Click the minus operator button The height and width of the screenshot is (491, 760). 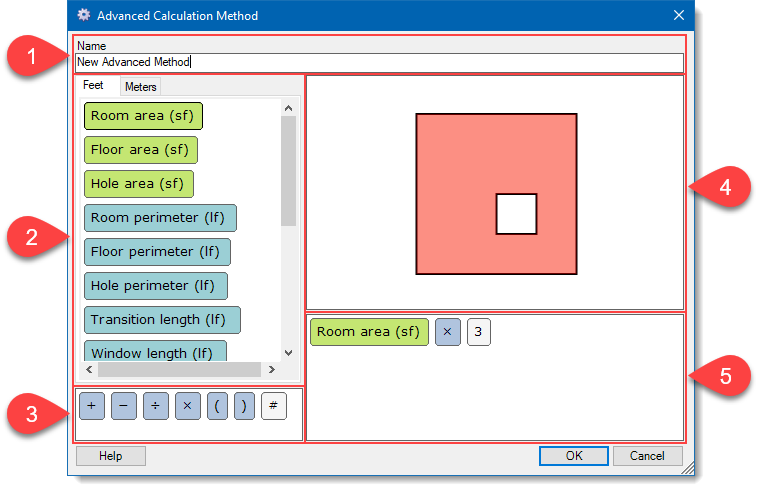point(124,406)
